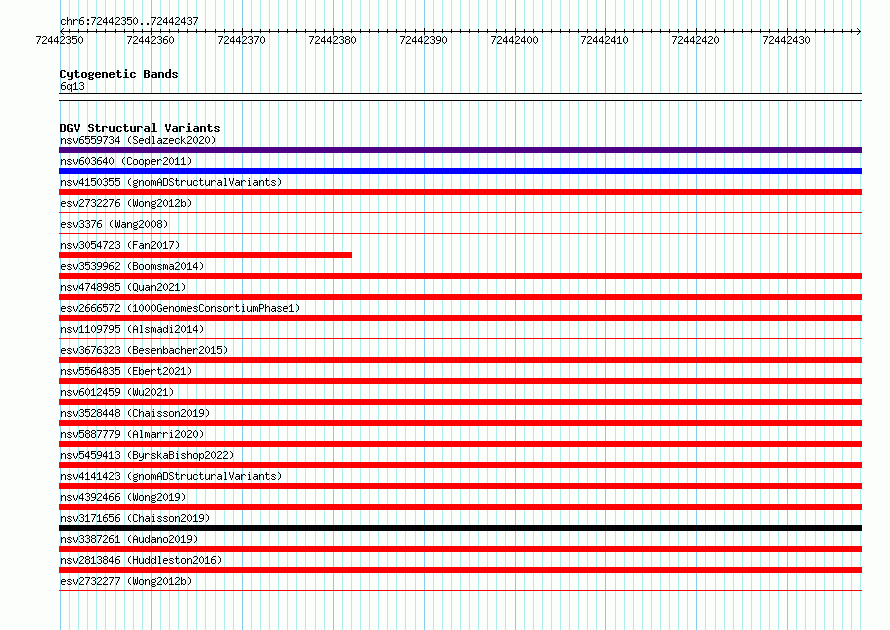Screen dimensions: 890x630
Task: Select the black nsv3171656 variant bar
Action: (x=460, y=528)
